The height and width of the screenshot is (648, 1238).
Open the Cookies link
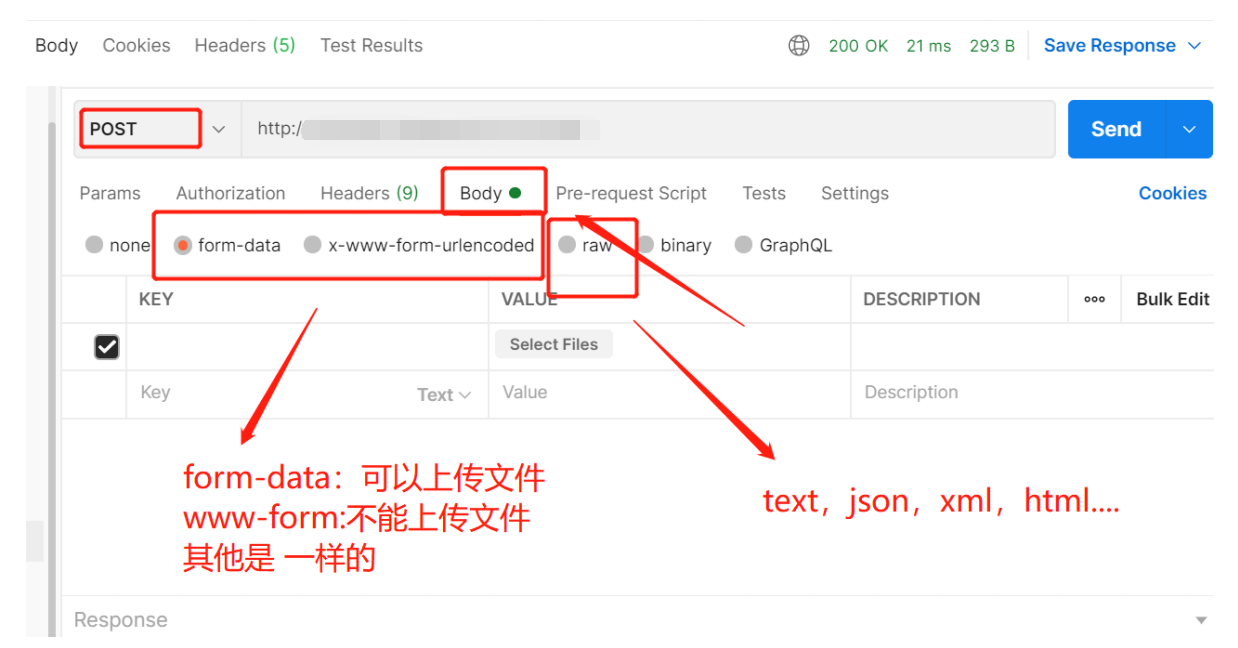tap(1172, 193)
